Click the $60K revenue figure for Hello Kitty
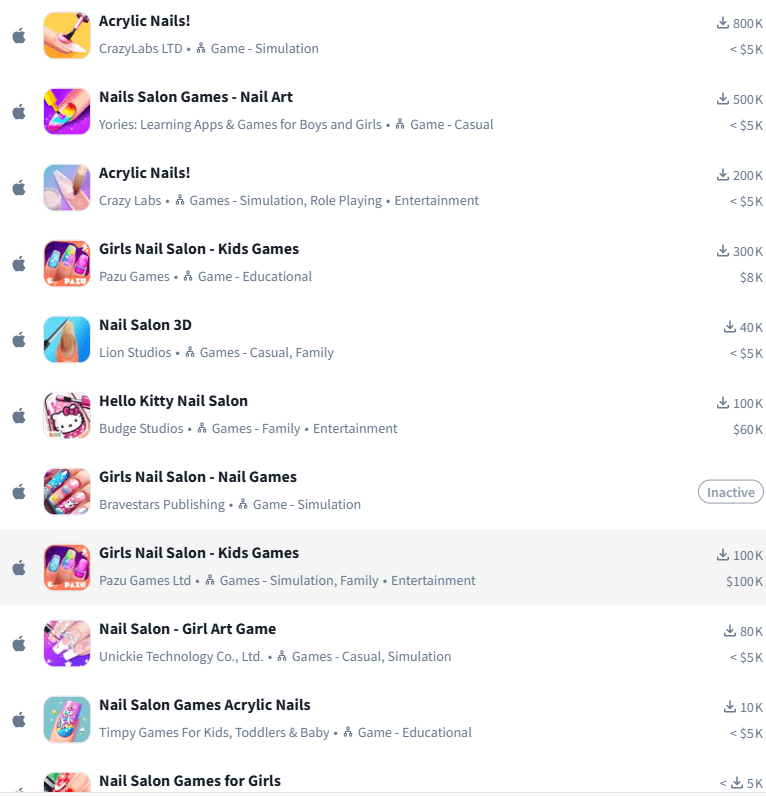The width and height of the screenshot is (766, 796). (x=748, y=429)
